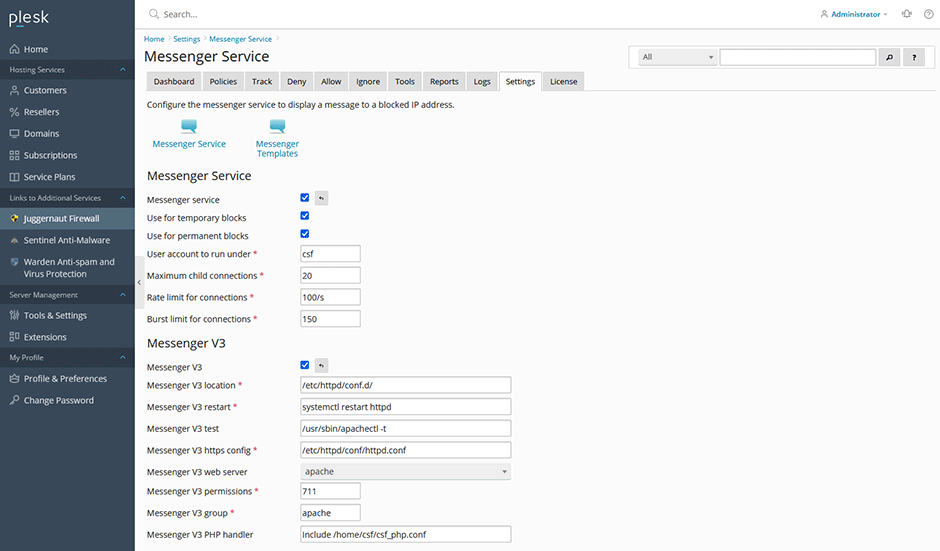Click the Change Password key icon

[14, 400]
